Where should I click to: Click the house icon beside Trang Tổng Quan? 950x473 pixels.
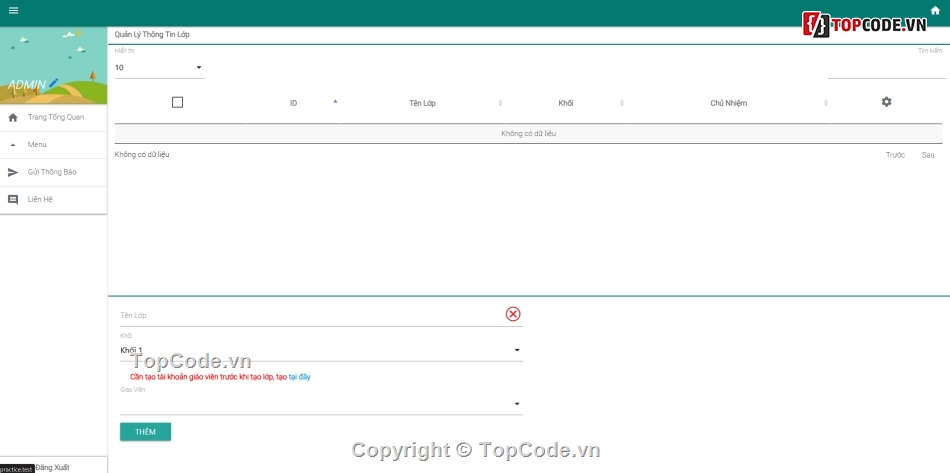click(x=13, y=117)
